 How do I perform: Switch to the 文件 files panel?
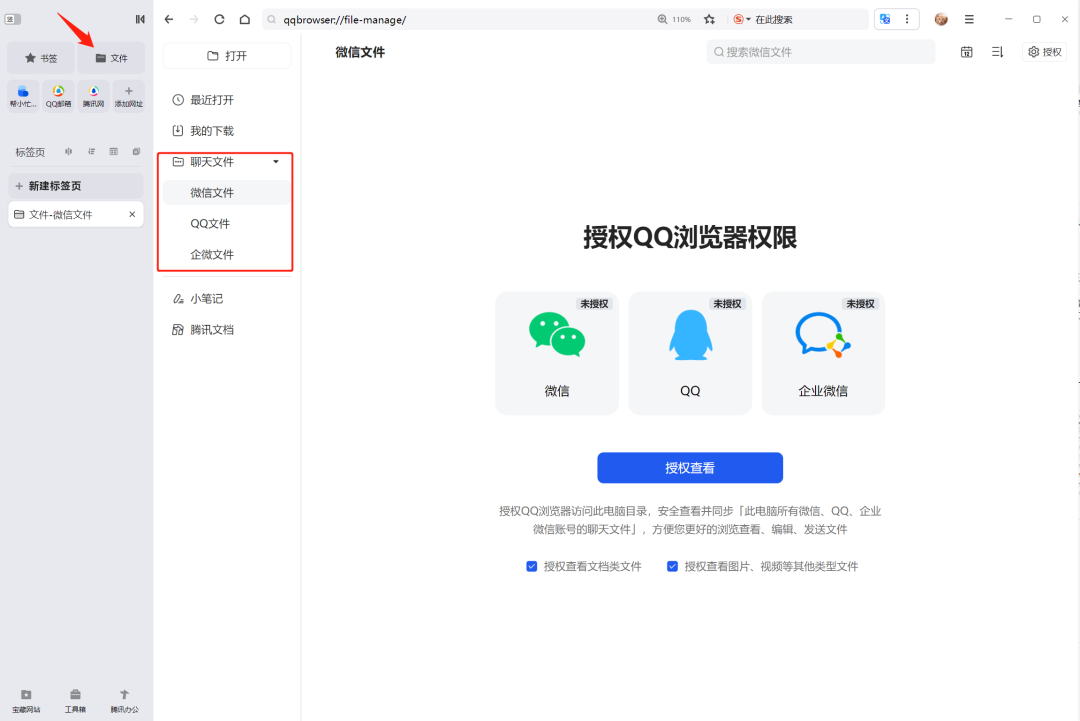[111, 58]
